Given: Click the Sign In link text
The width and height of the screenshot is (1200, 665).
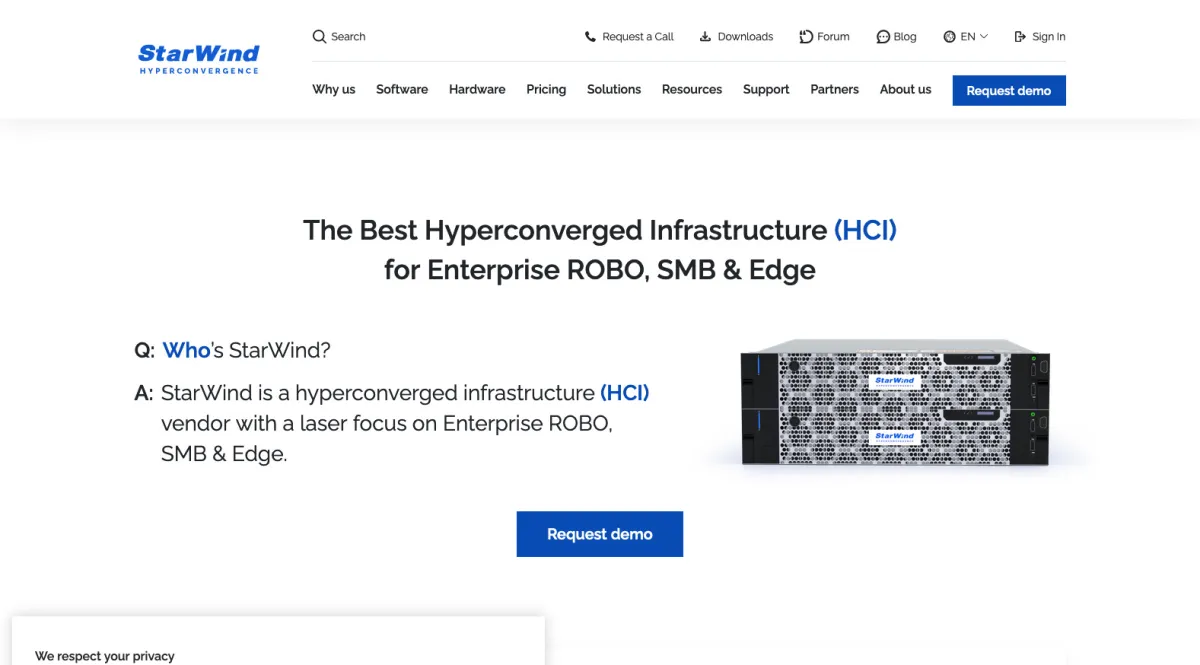Looking at the screenshot, I should click(1049, 37).
